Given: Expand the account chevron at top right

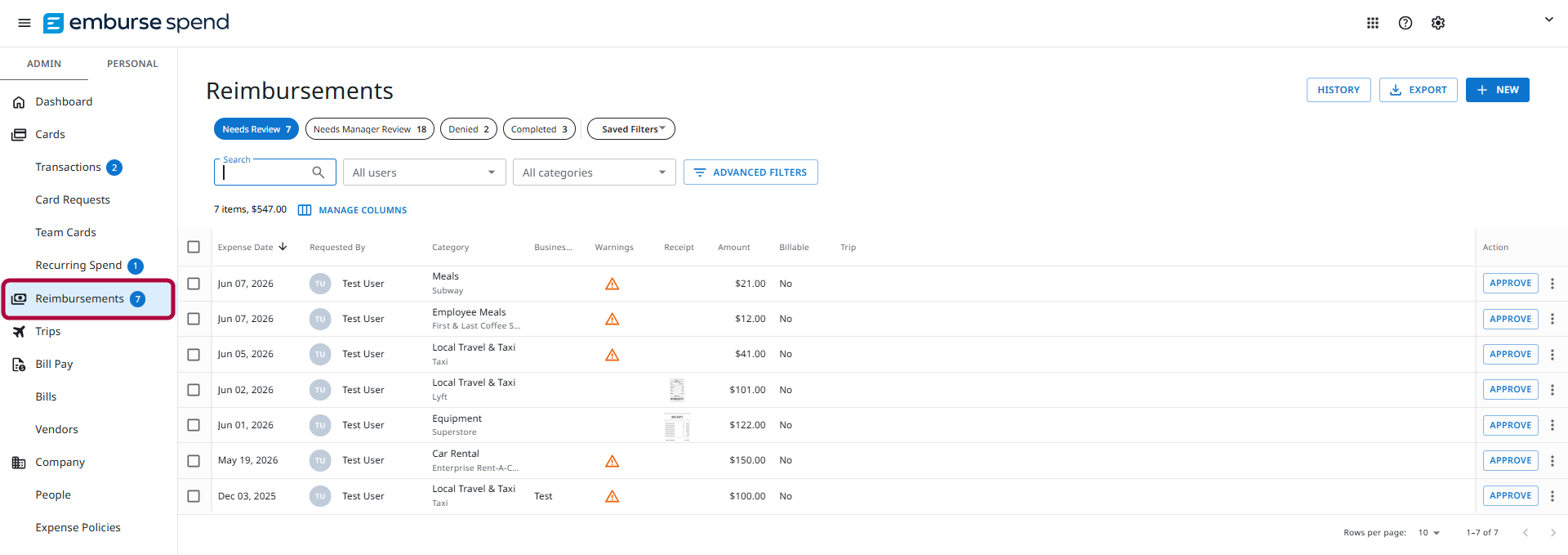Looking at the screenshot, I should [x=1548, y=20].
